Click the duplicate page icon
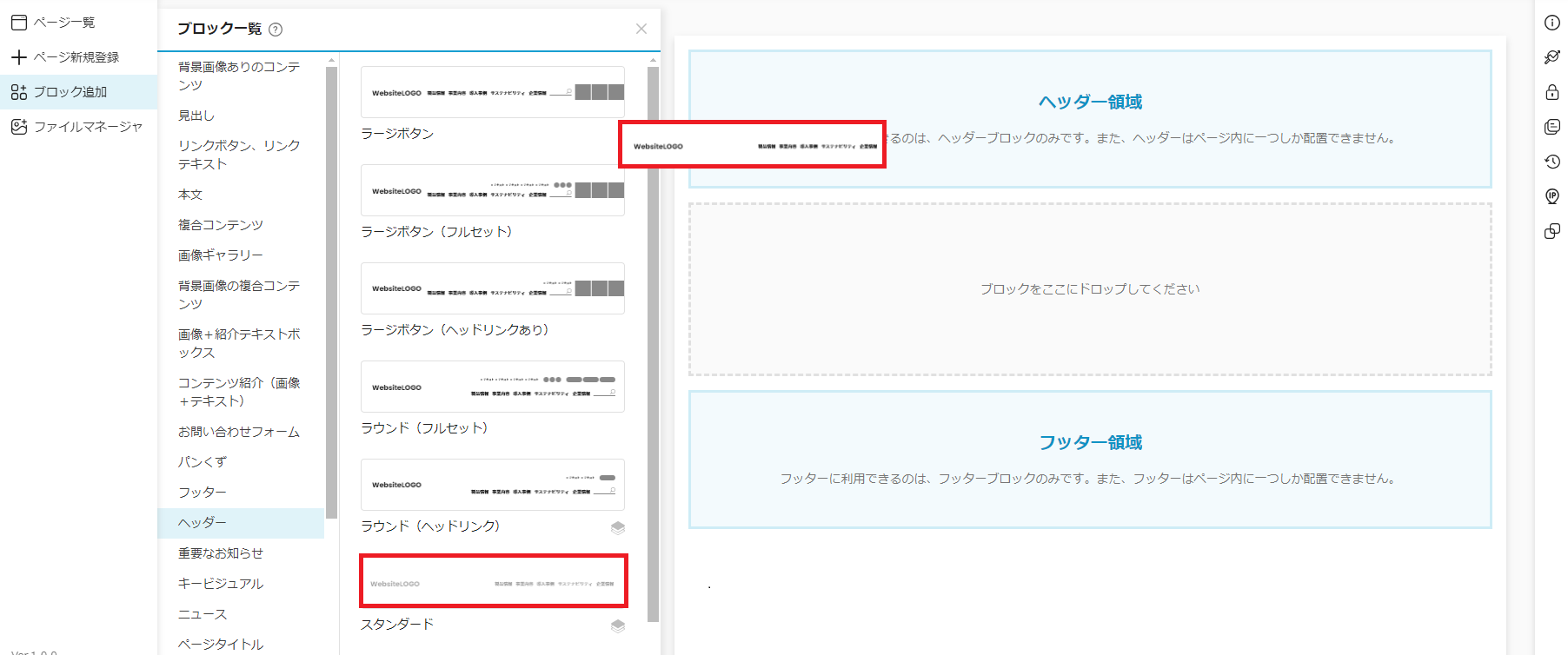Image resolution: width=1568 pixels, height=655 pixels. (1551, 231)
